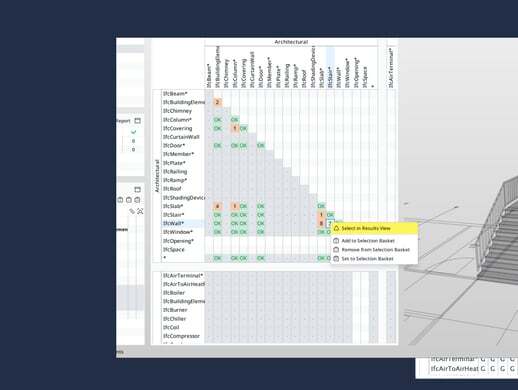The height and width of the screenshot is (390, 518).
Task: Select the IfcColumn* row label
Action: tap(177, 120)
